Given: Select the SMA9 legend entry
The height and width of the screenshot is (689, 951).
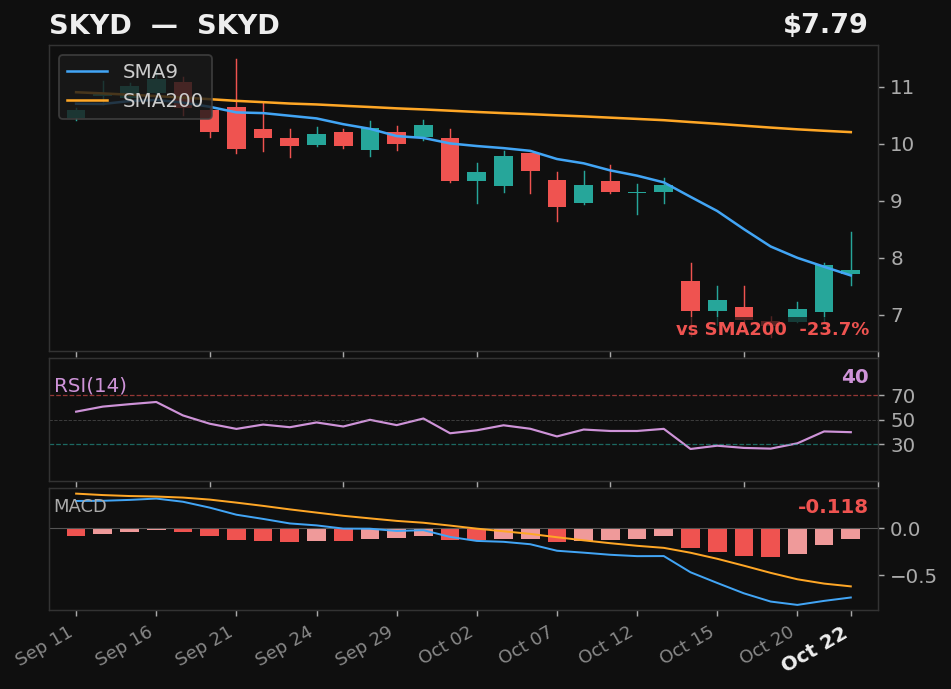Looking at the screenshot, I should (x=122, y=72).
